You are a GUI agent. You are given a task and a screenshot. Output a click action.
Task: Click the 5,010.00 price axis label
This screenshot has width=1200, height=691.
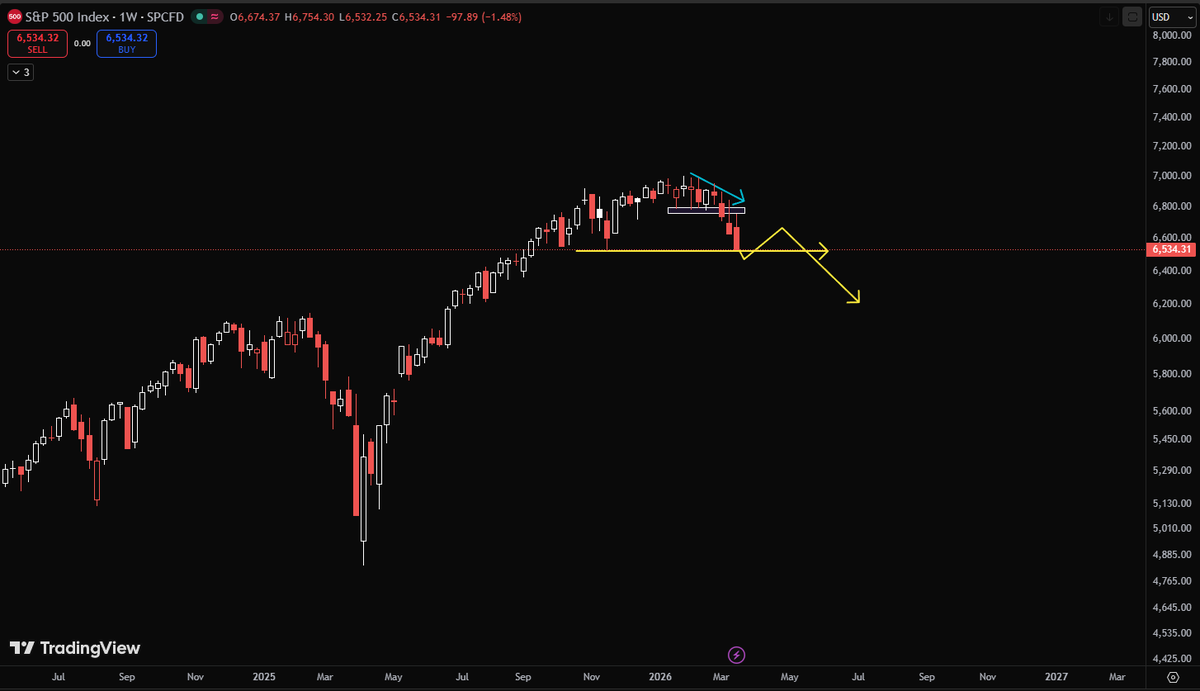tap(1172, 528)
